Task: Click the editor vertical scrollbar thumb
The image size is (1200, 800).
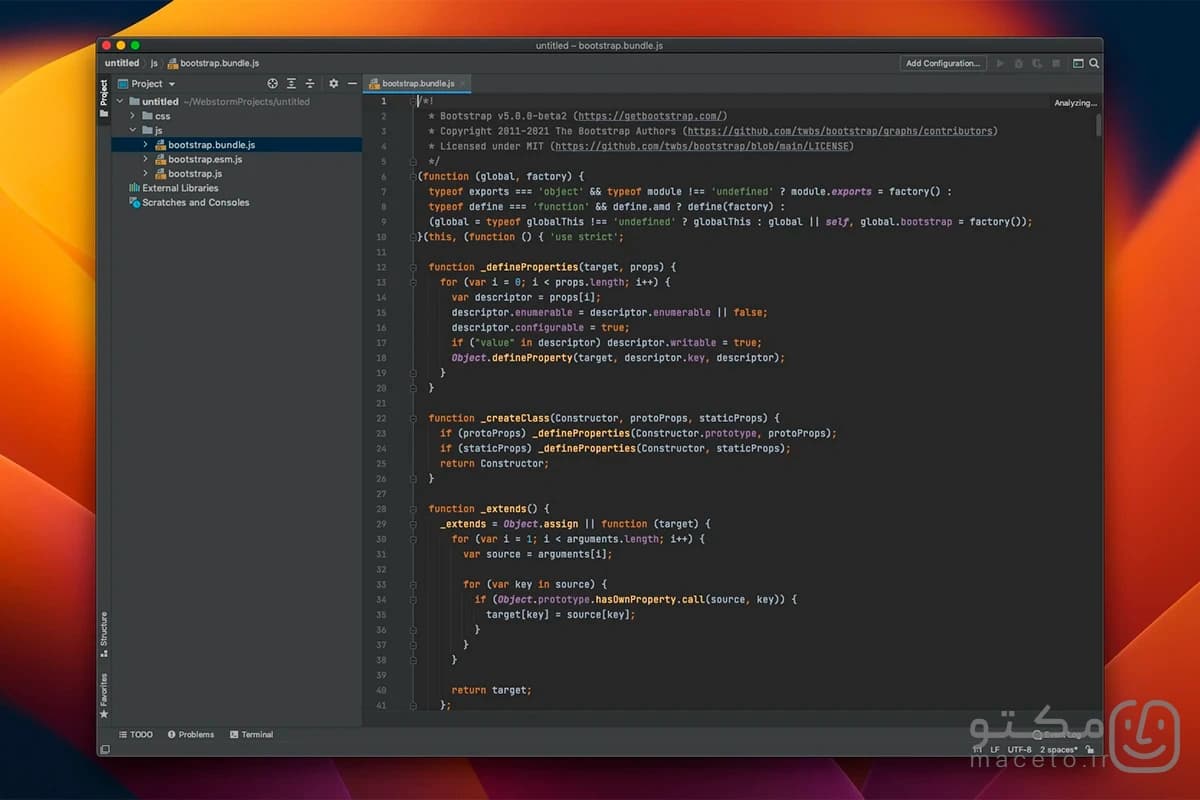Action: coord(1099,124)
